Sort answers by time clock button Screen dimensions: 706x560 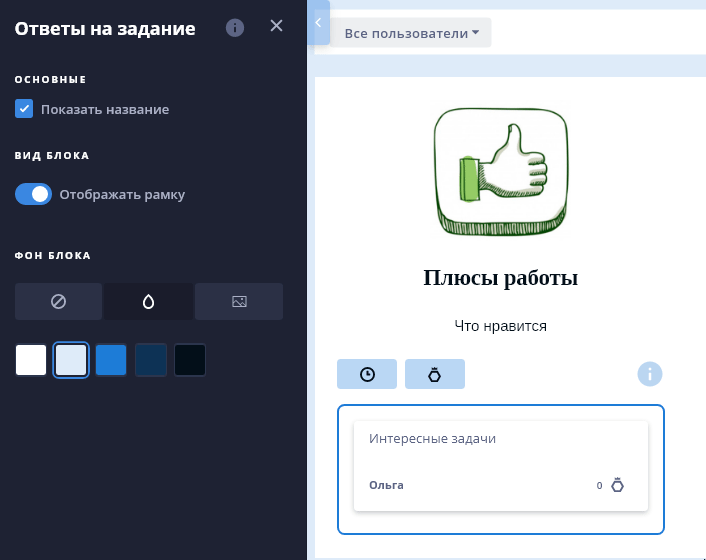click(x=367, y=374)
